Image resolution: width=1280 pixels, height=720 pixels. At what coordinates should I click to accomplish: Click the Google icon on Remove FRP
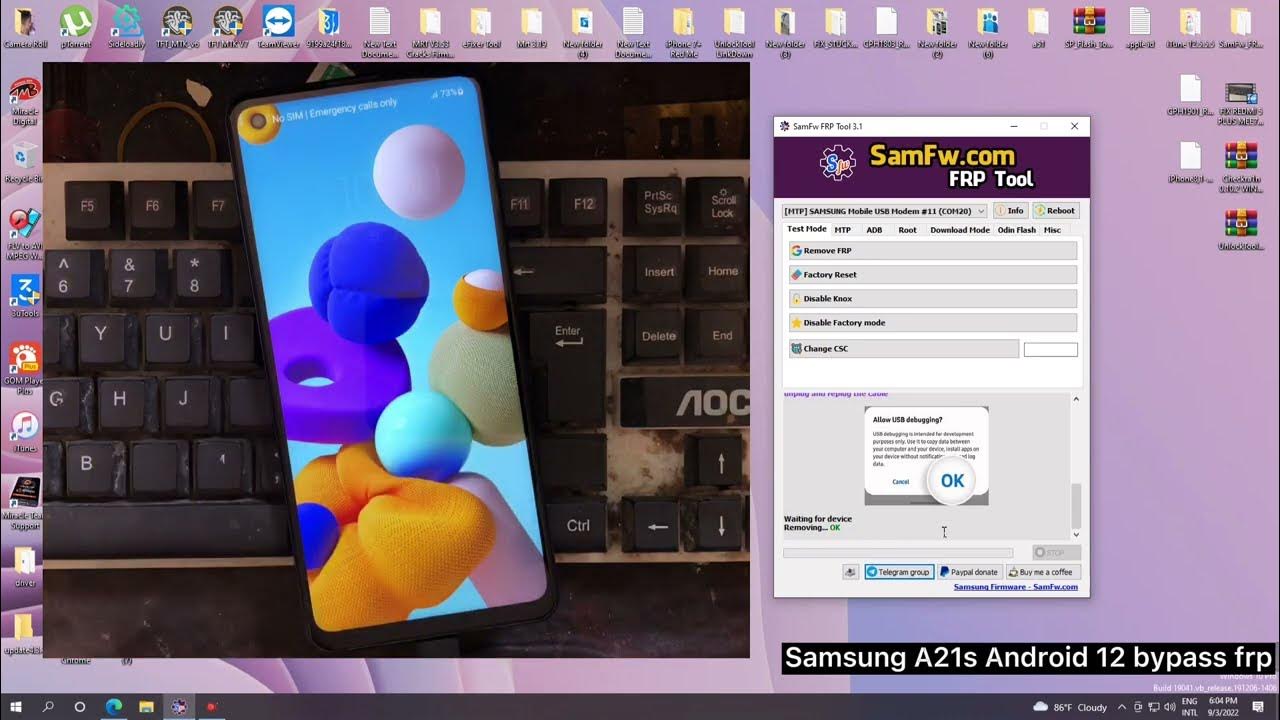coord(797,251)
